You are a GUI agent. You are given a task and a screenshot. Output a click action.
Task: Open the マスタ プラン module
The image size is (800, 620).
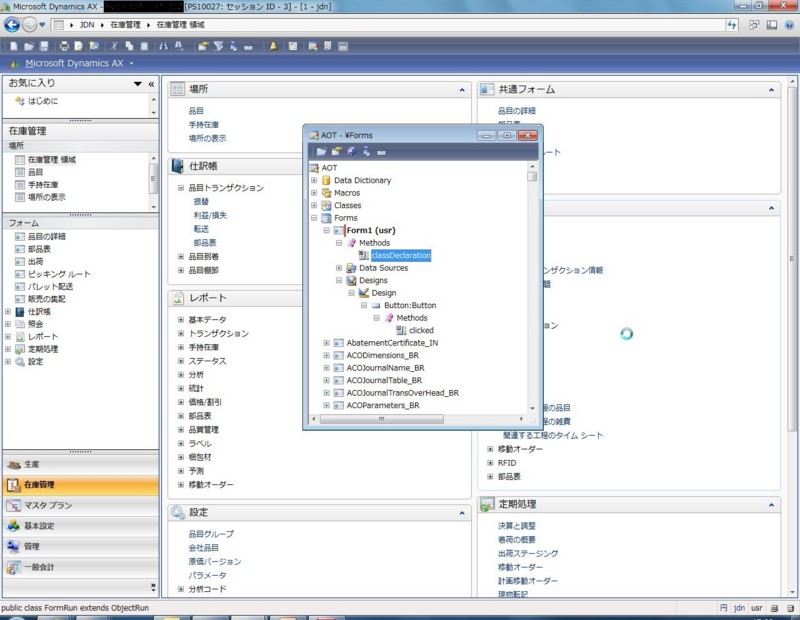coord(81,505)
